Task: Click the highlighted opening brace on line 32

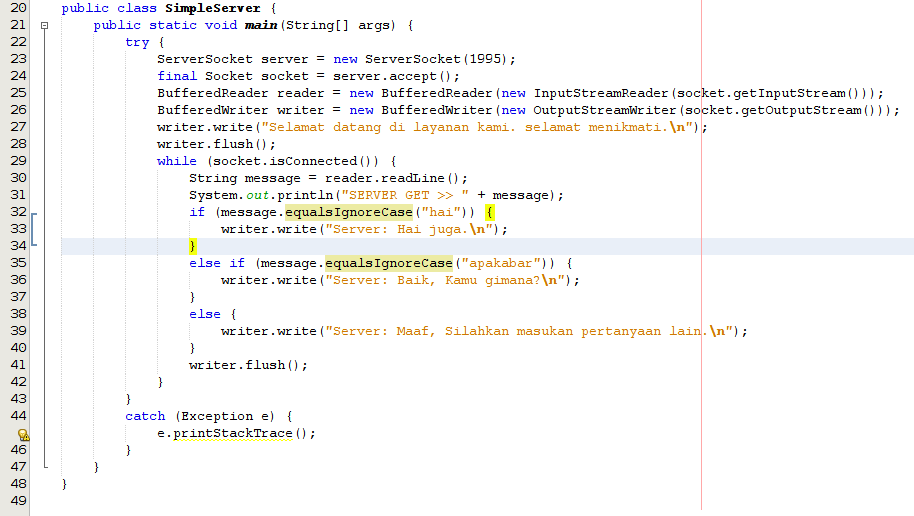Action: coord(490,212)
